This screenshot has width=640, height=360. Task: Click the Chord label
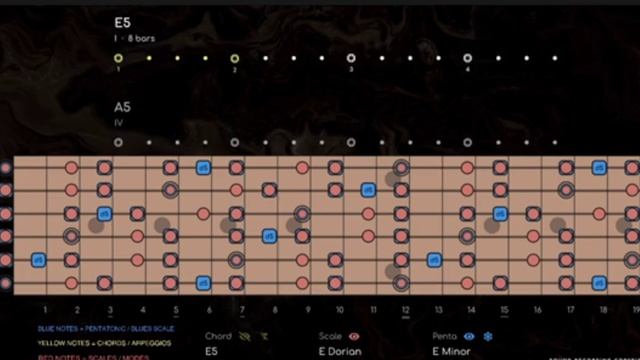(x=218, y=336)
